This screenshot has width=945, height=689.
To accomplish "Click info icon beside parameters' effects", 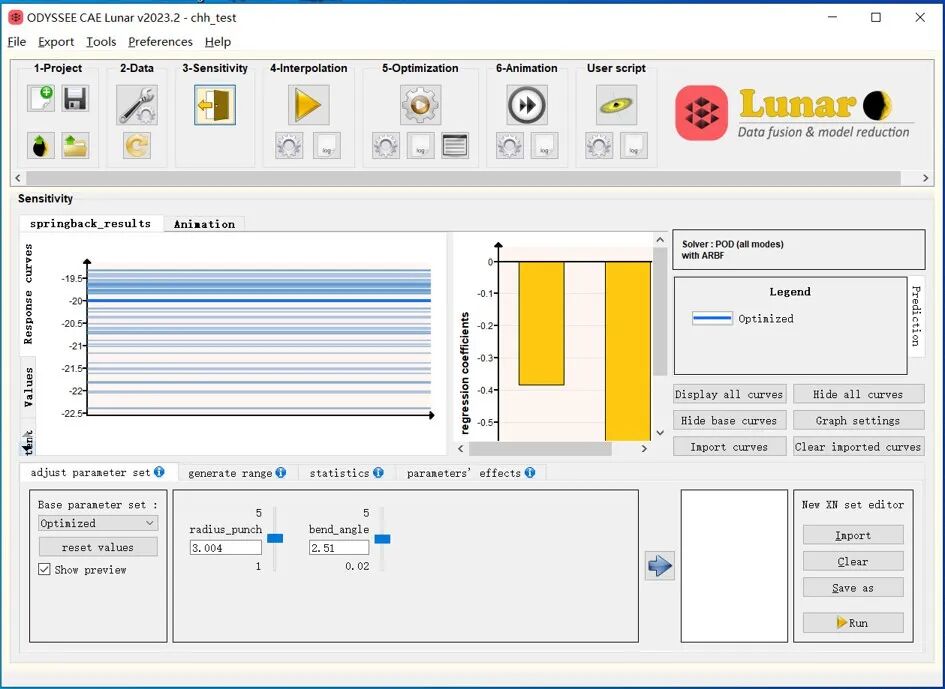I will tap(530, 473).
